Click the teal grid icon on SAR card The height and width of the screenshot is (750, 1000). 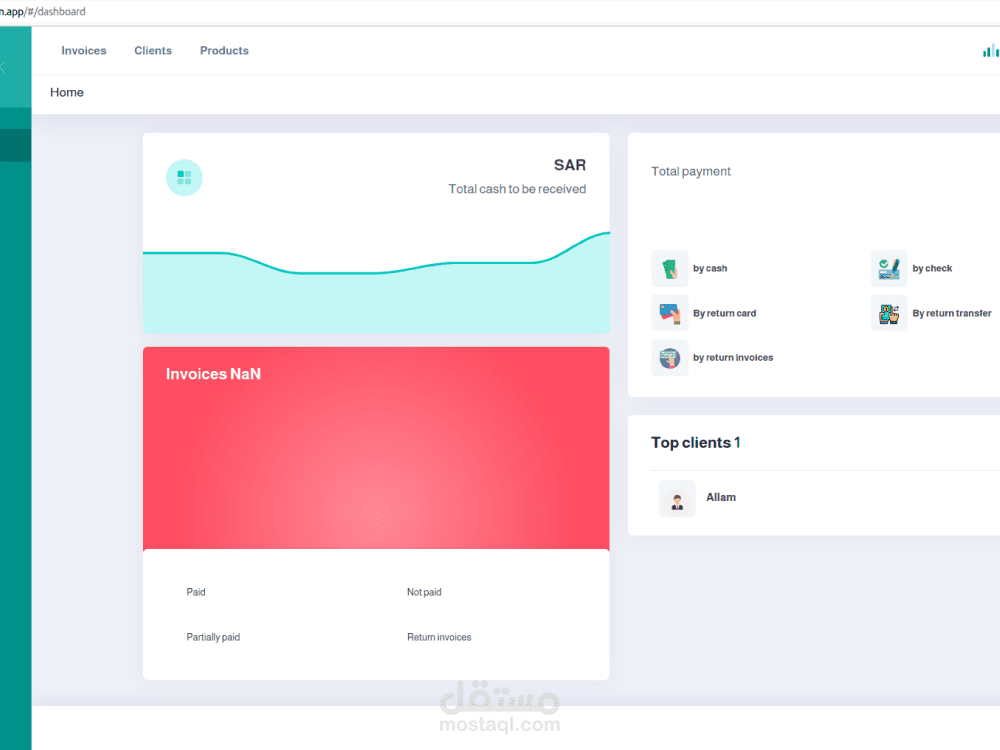tap(184, 177)
